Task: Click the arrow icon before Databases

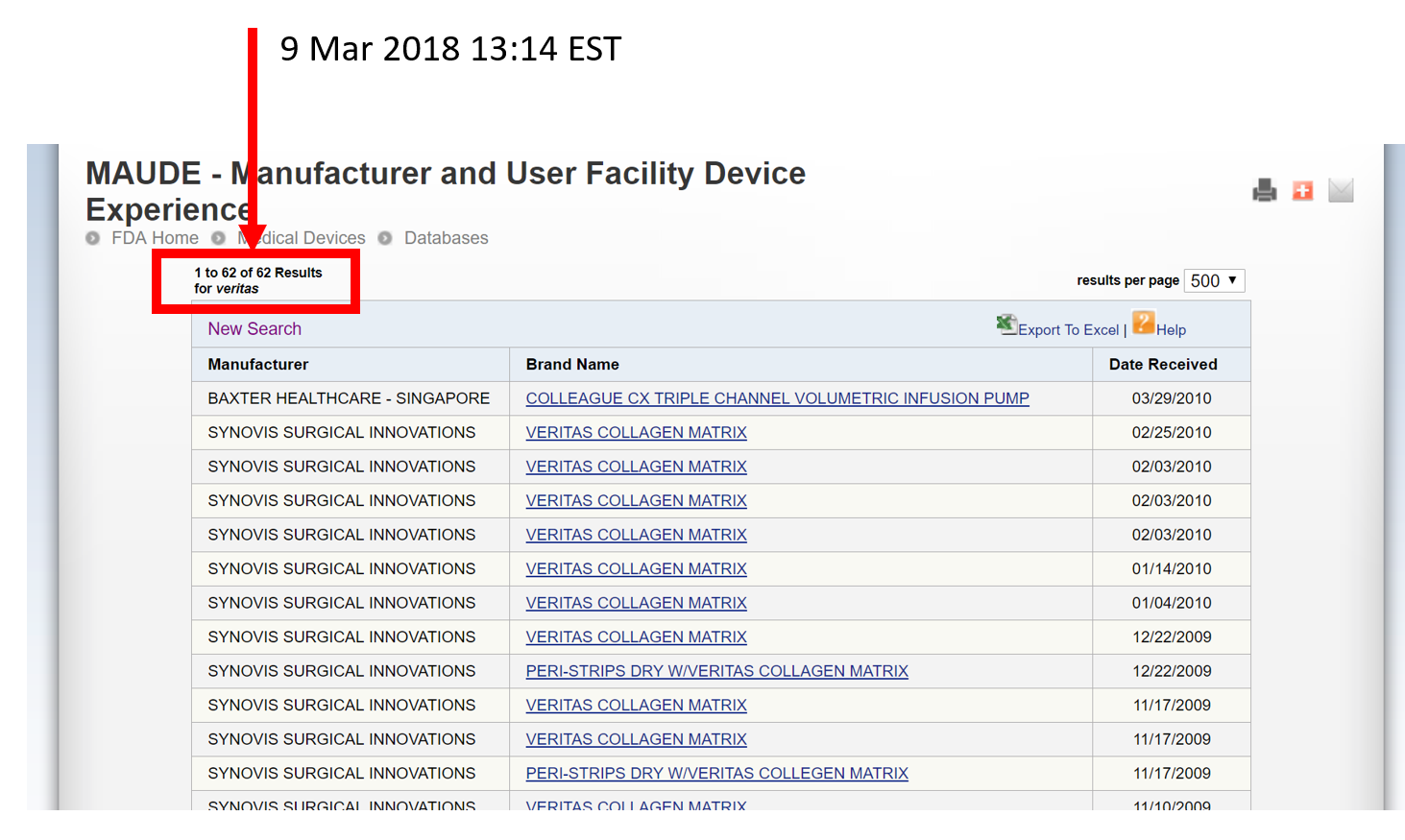Action: point(384,238)
